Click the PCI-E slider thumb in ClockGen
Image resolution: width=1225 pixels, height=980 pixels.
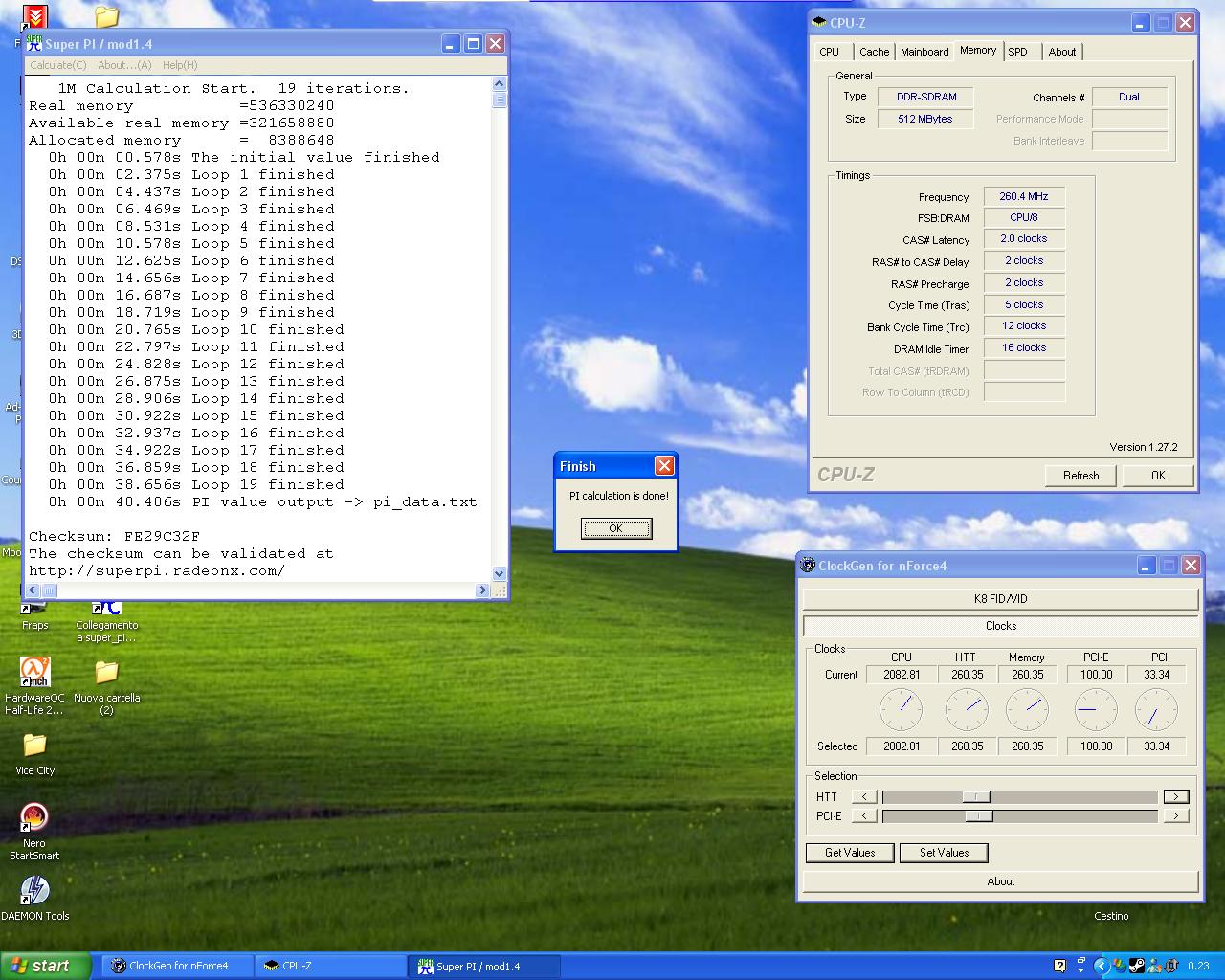tap(979, 815)
